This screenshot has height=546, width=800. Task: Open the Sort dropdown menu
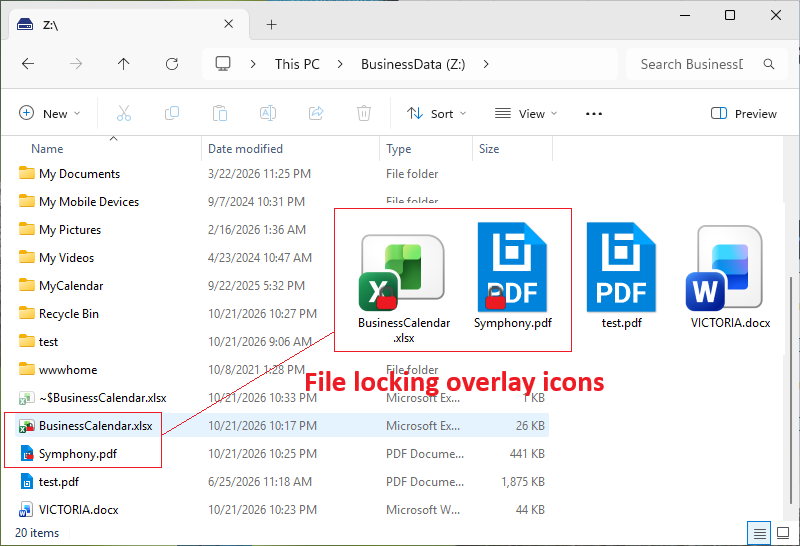[436, 114]
